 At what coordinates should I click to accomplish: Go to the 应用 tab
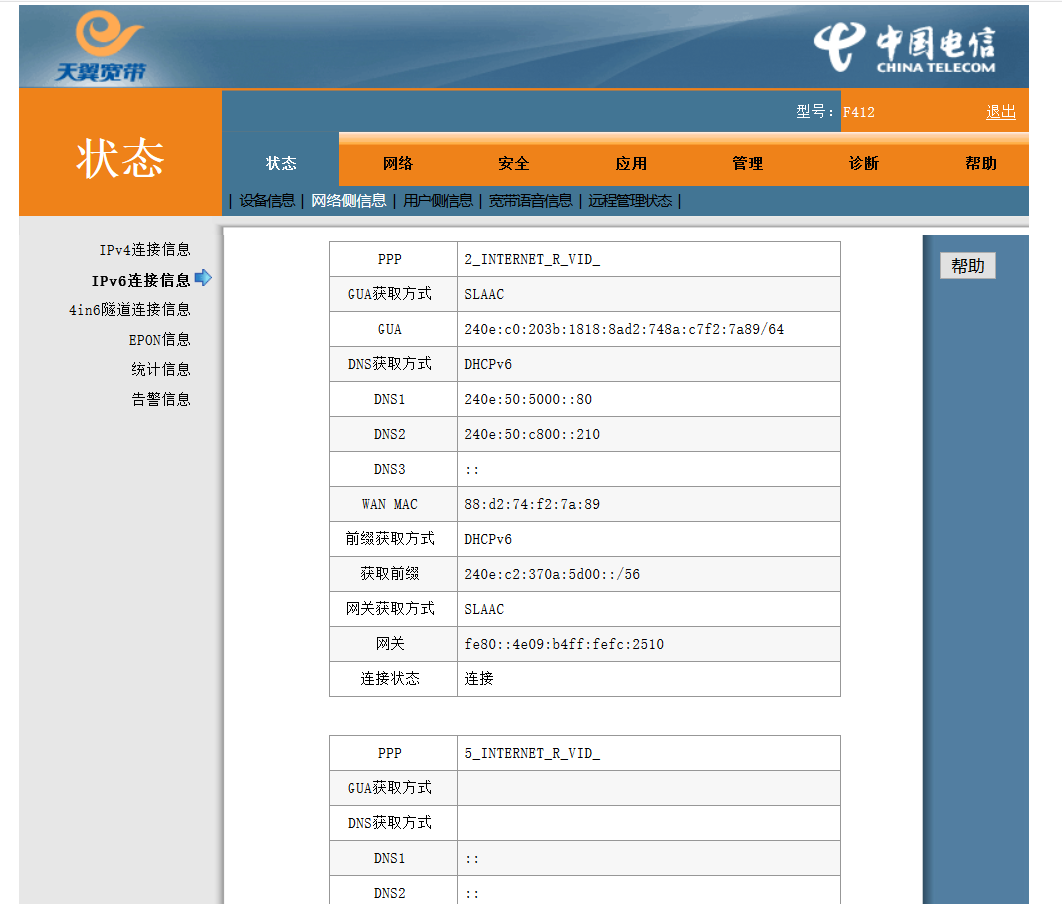(631, 163)
